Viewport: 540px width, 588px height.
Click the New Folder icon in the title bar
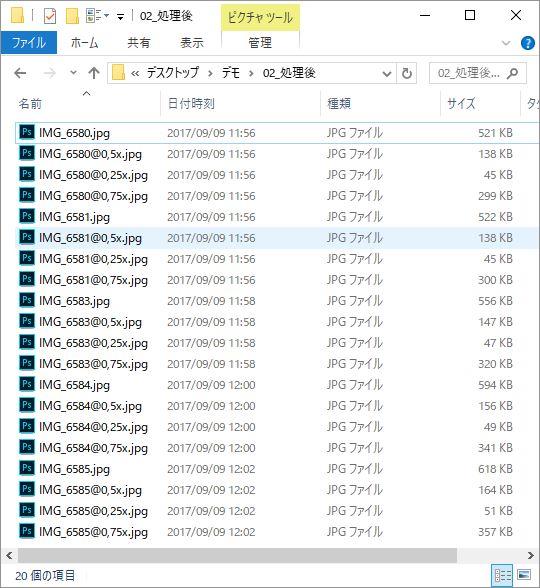pos(72,16)
